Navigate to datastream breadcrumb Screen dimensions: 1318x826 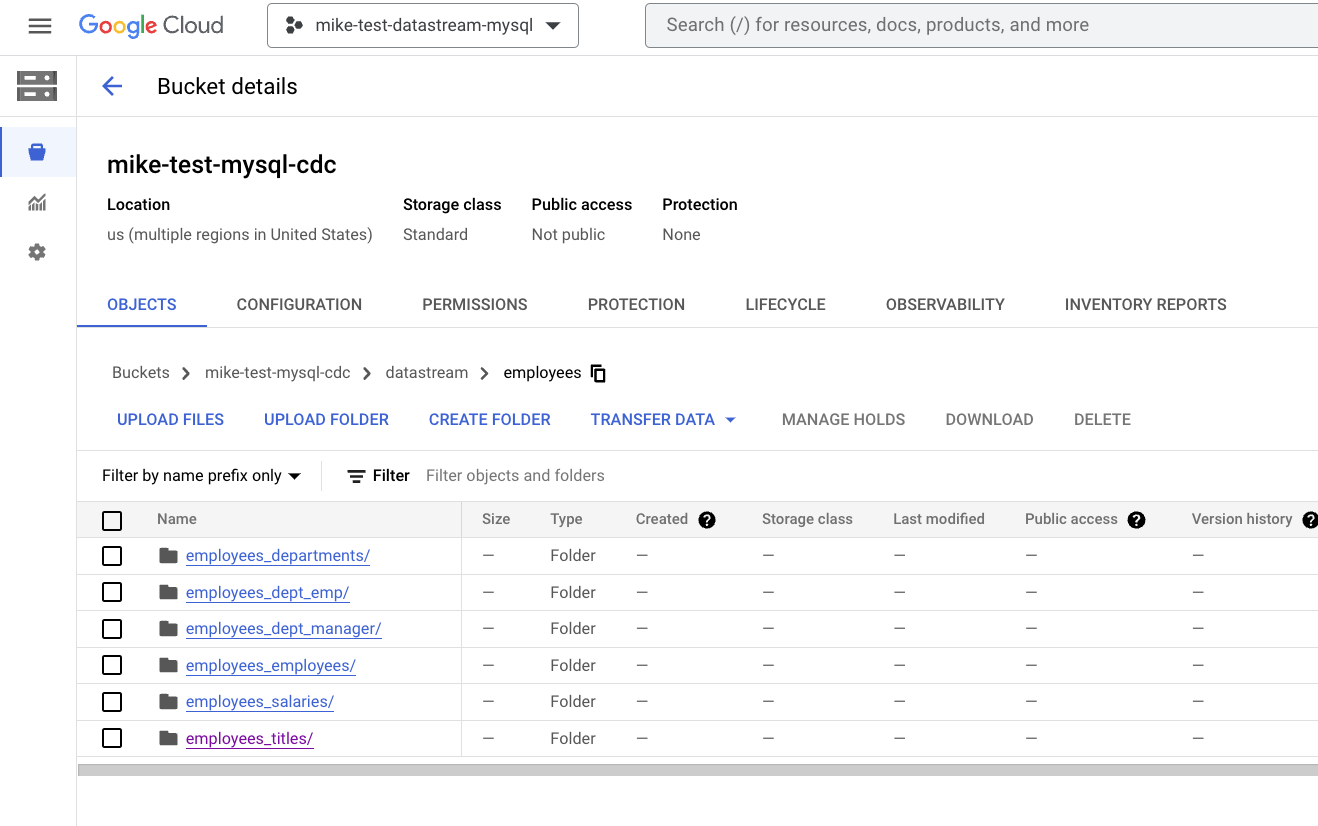[427, 373]
